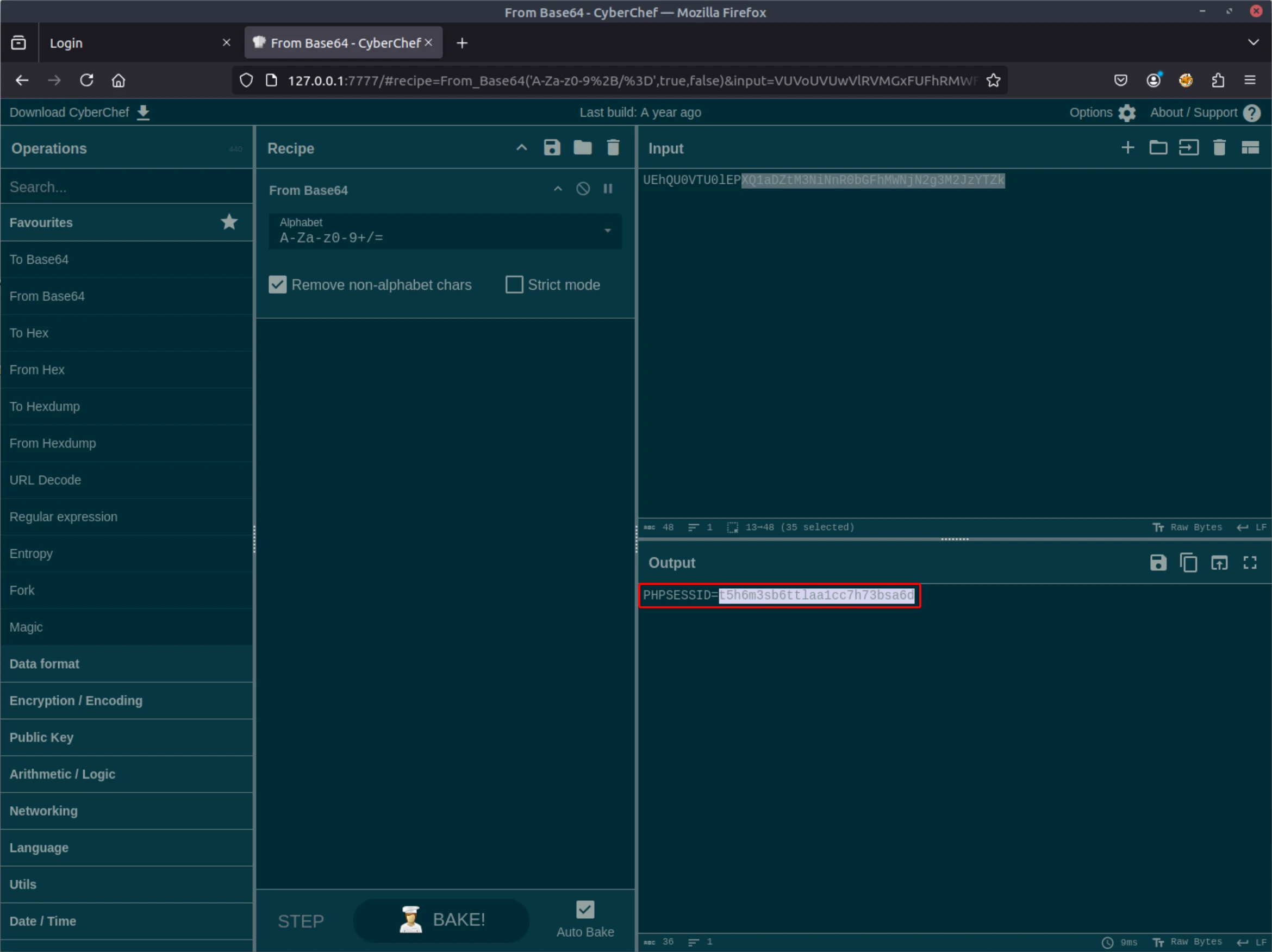Open the Download CyberChef link
Screen dimensions: 1272x952
(79, 112)
